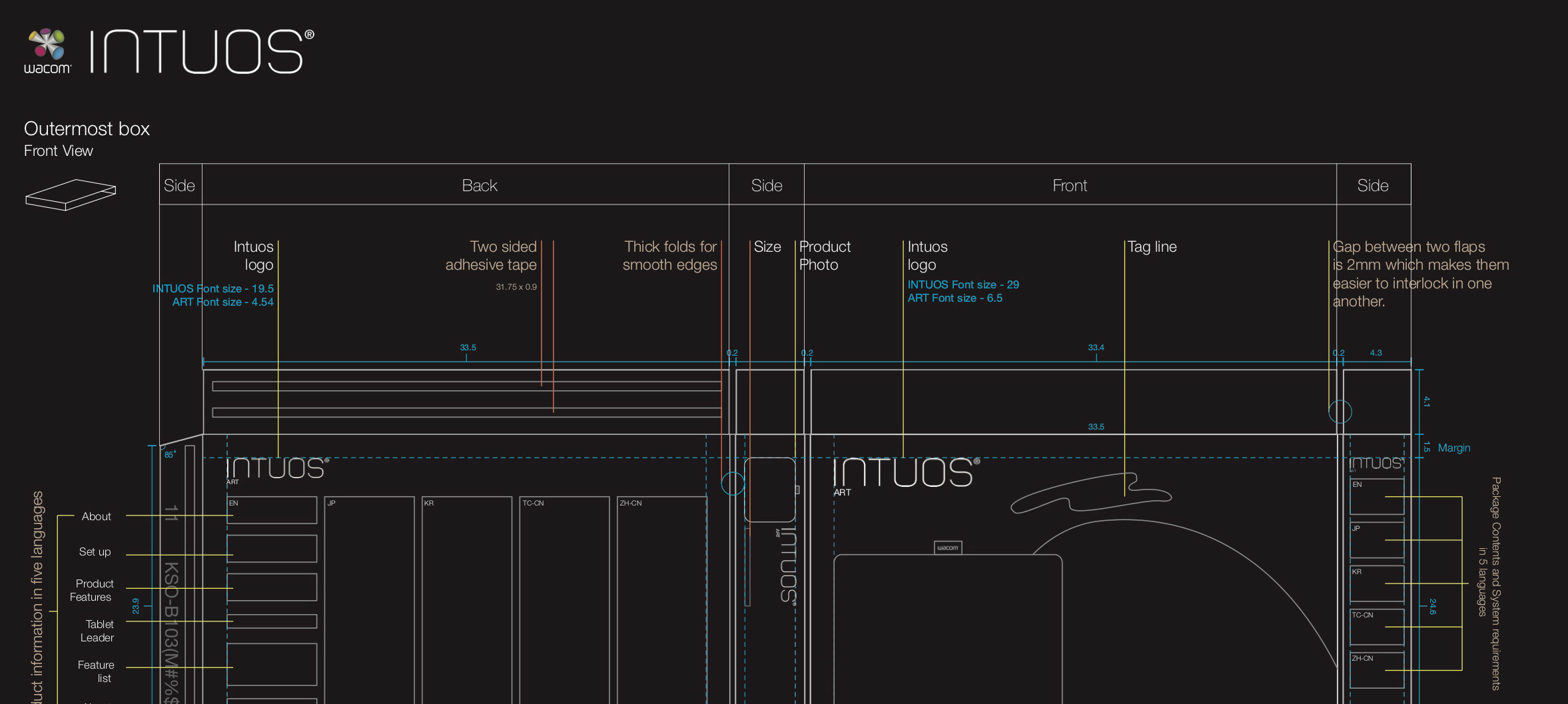
Task: Click the 'Tablet Leader' label
Action: [x=97, y=631]
